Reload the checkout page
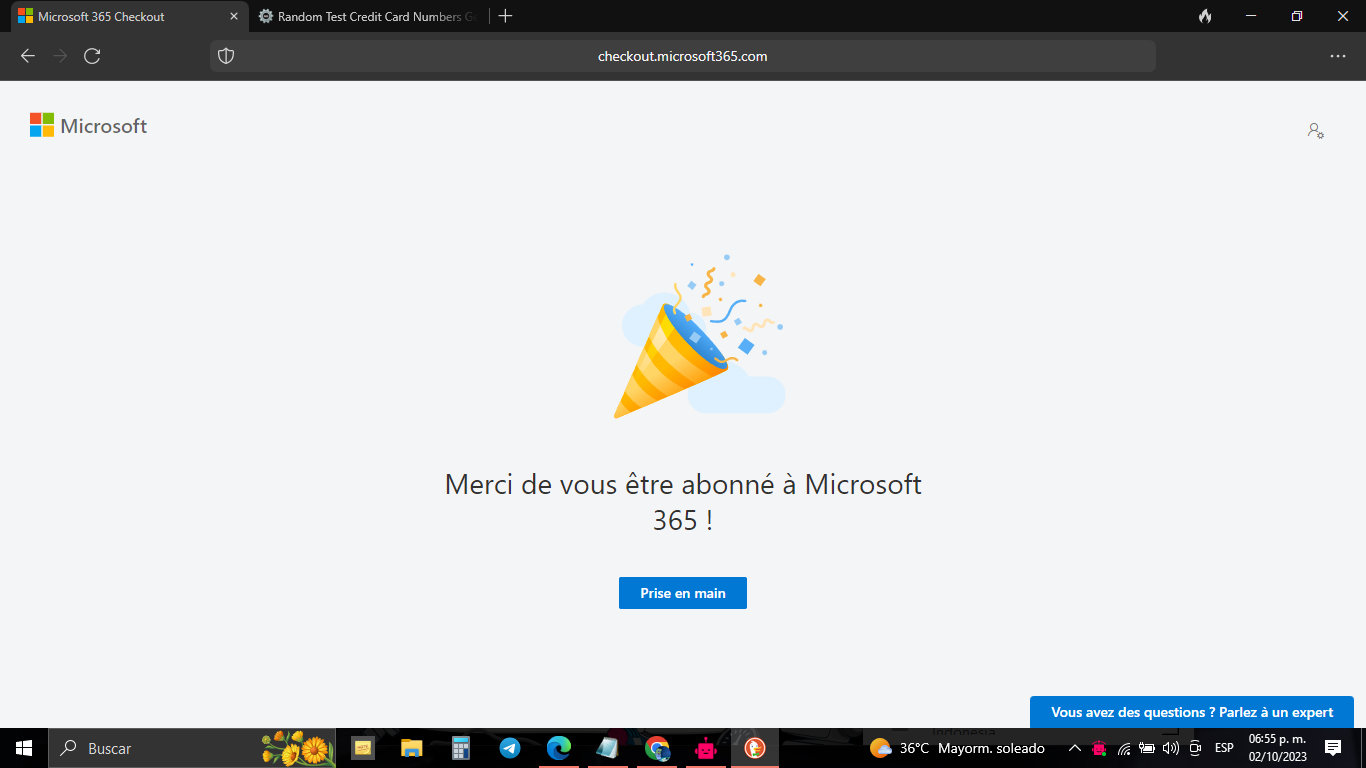The width and height of the screenshot is (1366, 768). click(92, 56)
